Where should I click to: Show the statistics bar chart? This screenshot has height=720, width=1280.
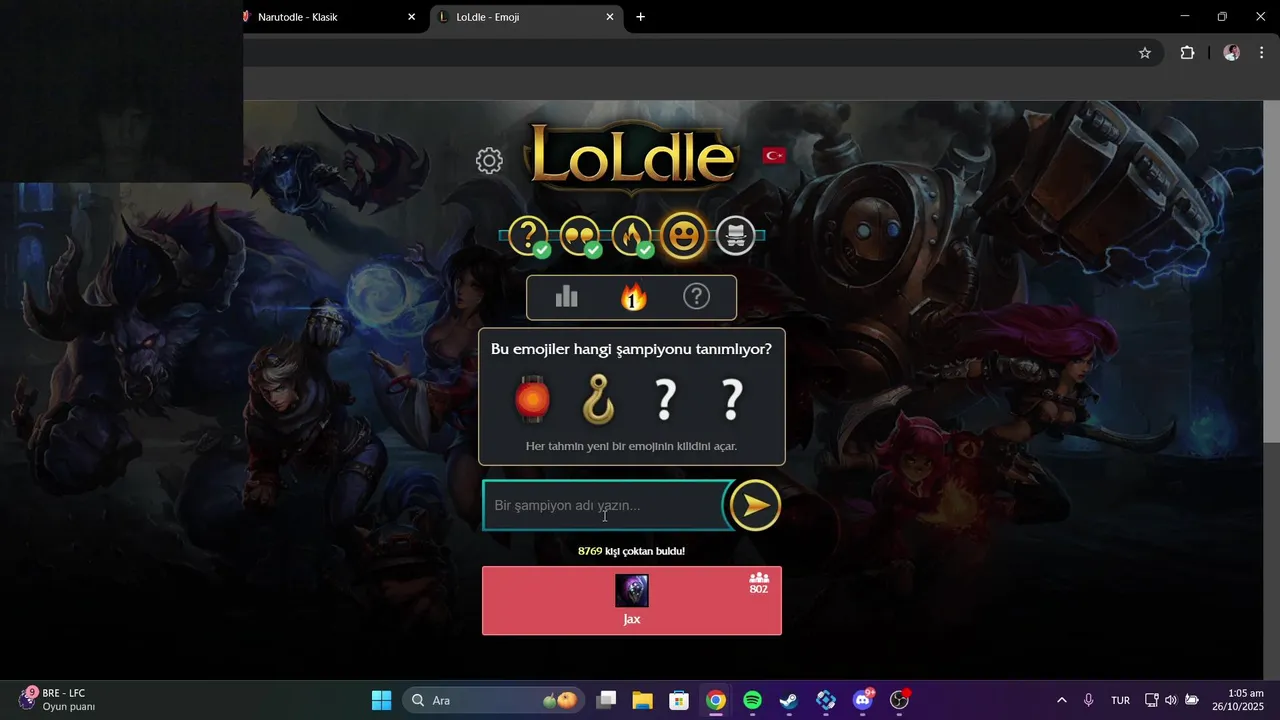point(567,297)
